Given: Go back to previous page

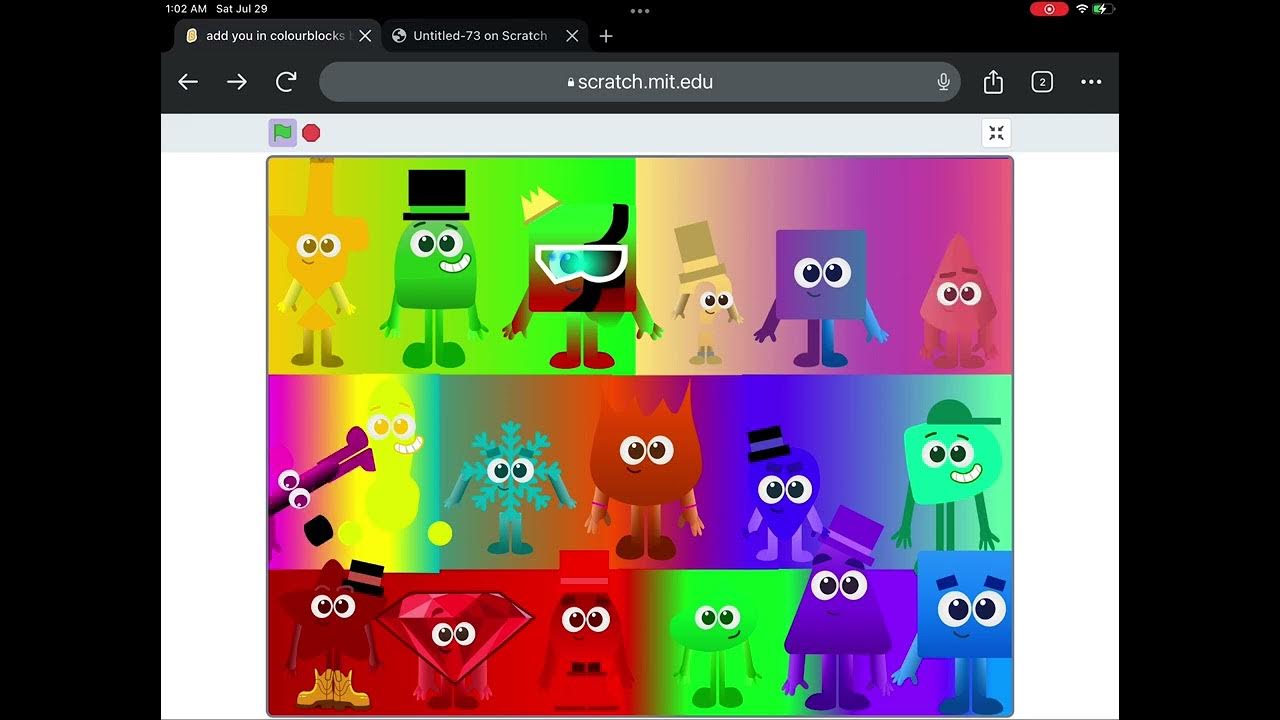Looking at the screenshot, I should point(188,82).
